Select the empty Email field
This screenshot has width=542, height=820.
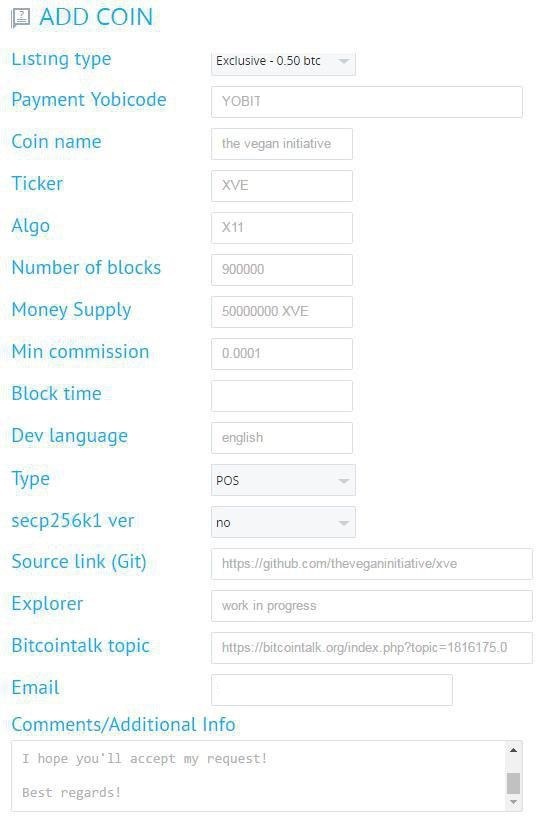click(x=332, y=690)
